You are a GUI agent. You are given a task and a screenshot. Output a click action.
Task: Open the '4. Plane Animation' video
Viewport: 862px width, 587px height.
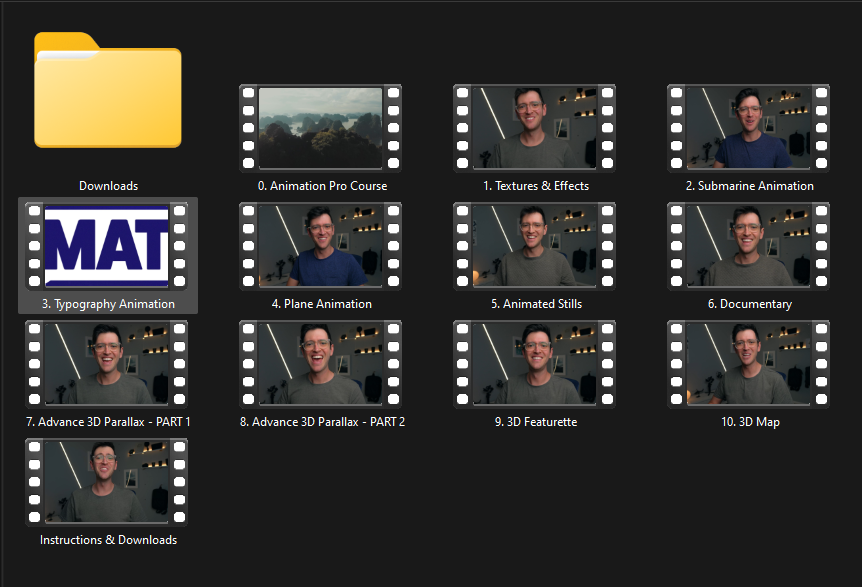pos(320,246)
